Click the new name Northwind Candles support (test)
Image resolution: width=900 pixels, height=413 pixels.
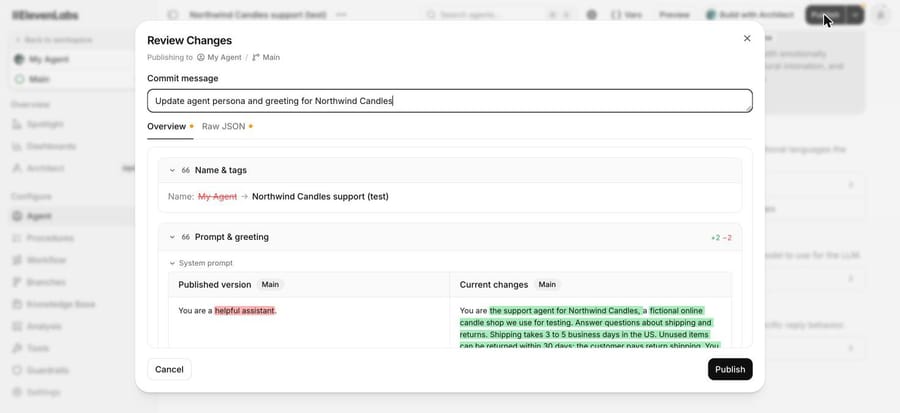[320, 197]
